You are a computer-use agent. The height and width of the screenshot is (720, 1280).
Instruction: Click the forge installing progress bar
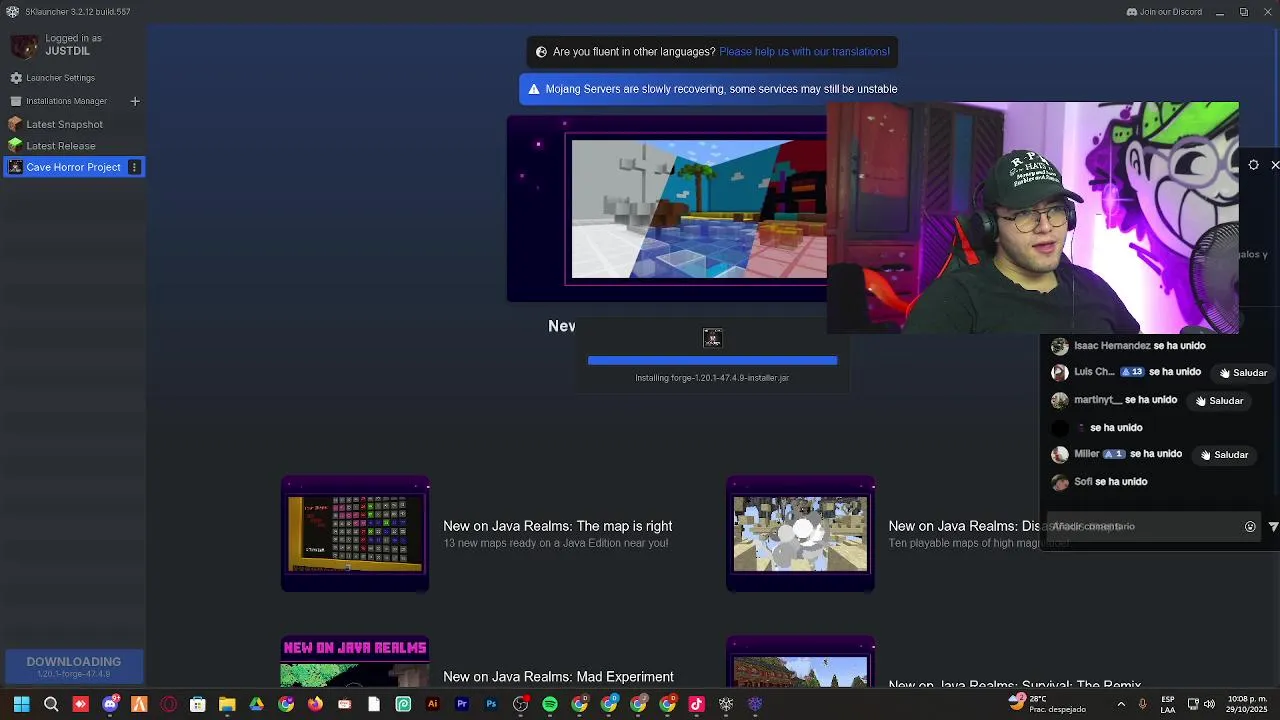pyautogui.click(x=712, y=360)
